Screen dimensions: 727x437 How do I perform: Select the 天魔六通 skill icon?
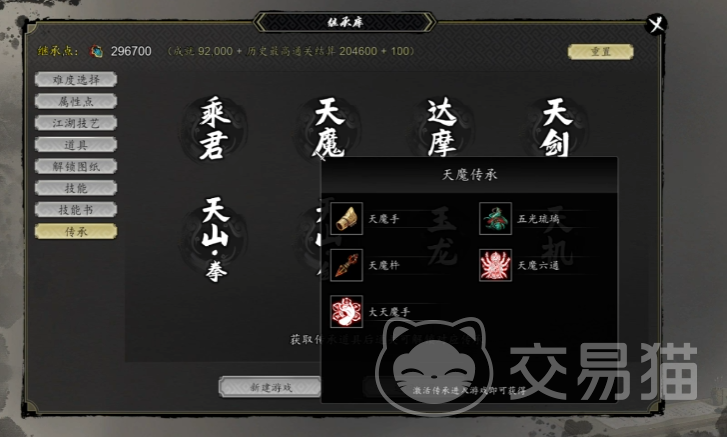(495, 265)
